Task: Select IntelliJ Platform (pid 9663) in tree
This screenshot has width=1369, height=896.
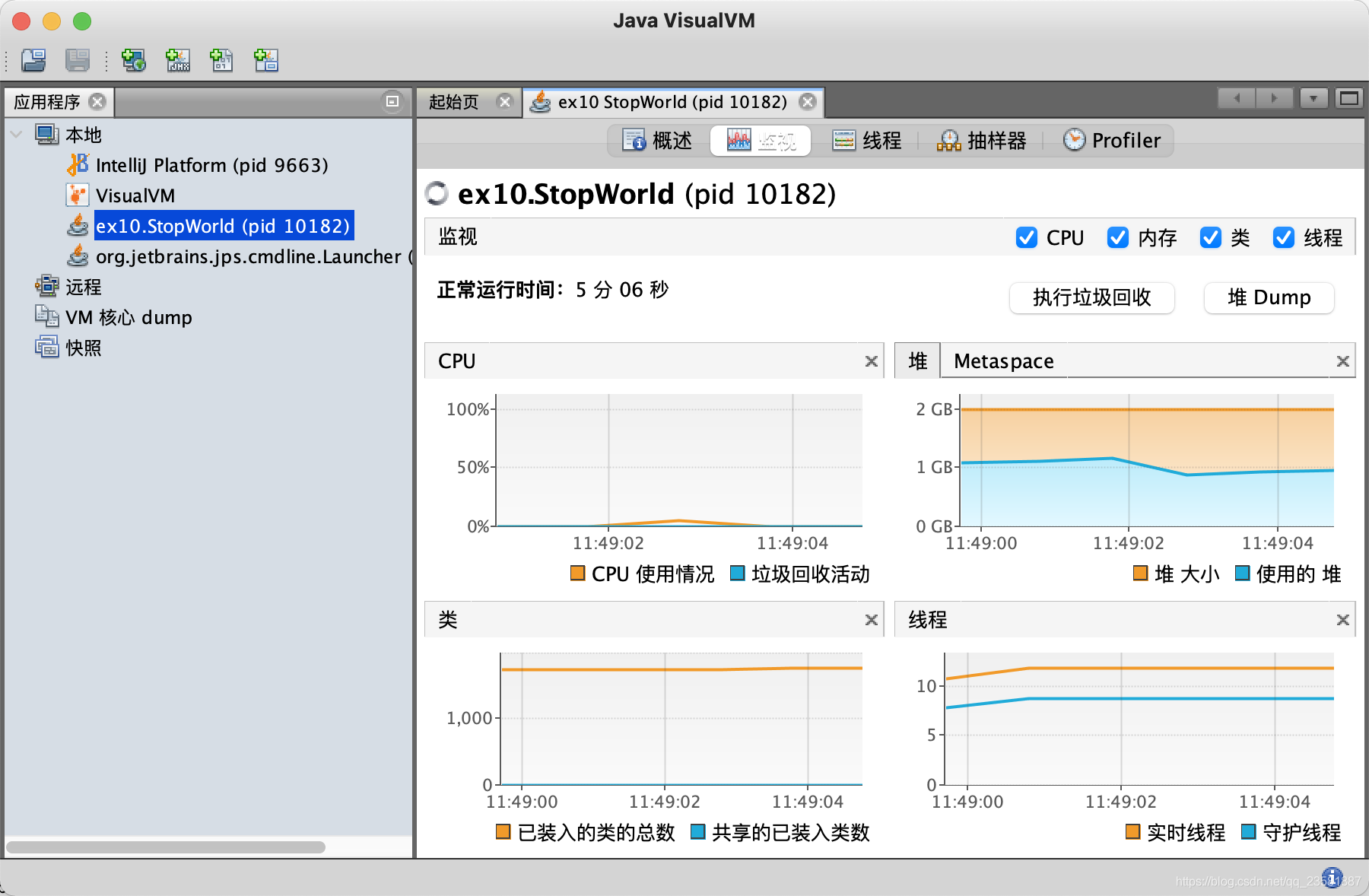Action: click(212, 165)
